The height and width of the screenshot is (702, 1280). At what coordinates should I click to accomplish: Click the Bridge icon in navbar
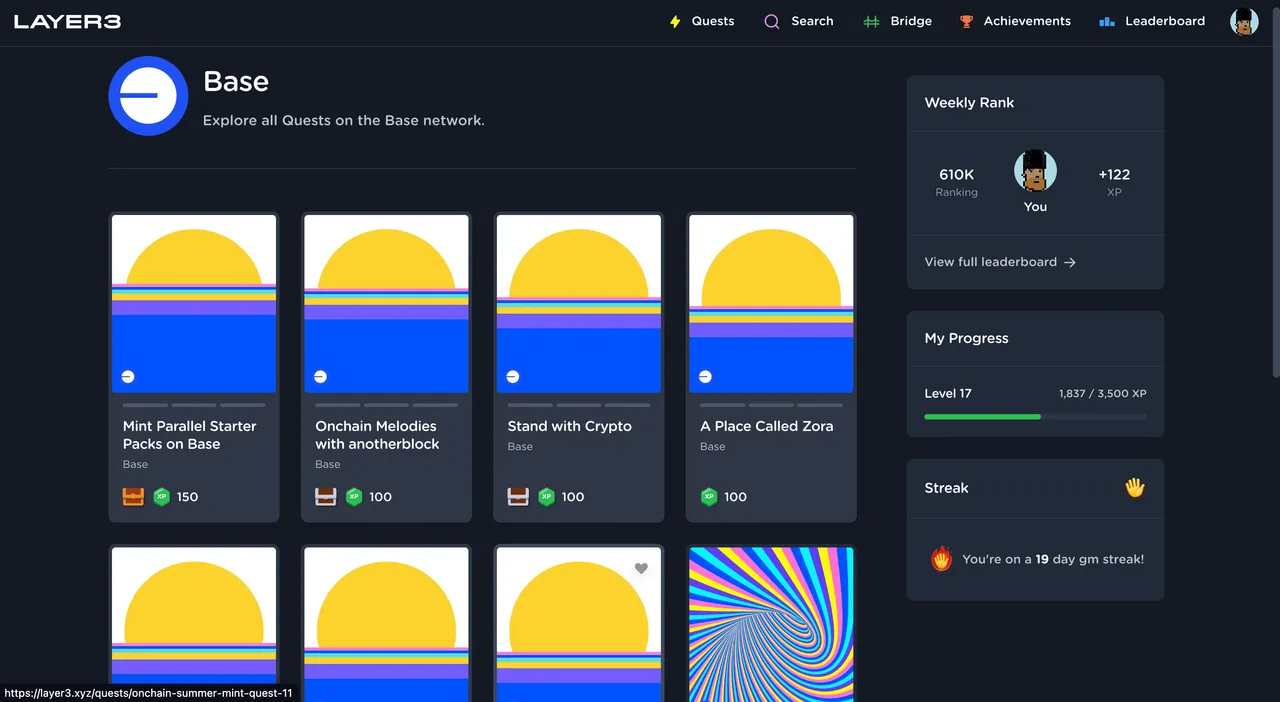tap(872, 21)
